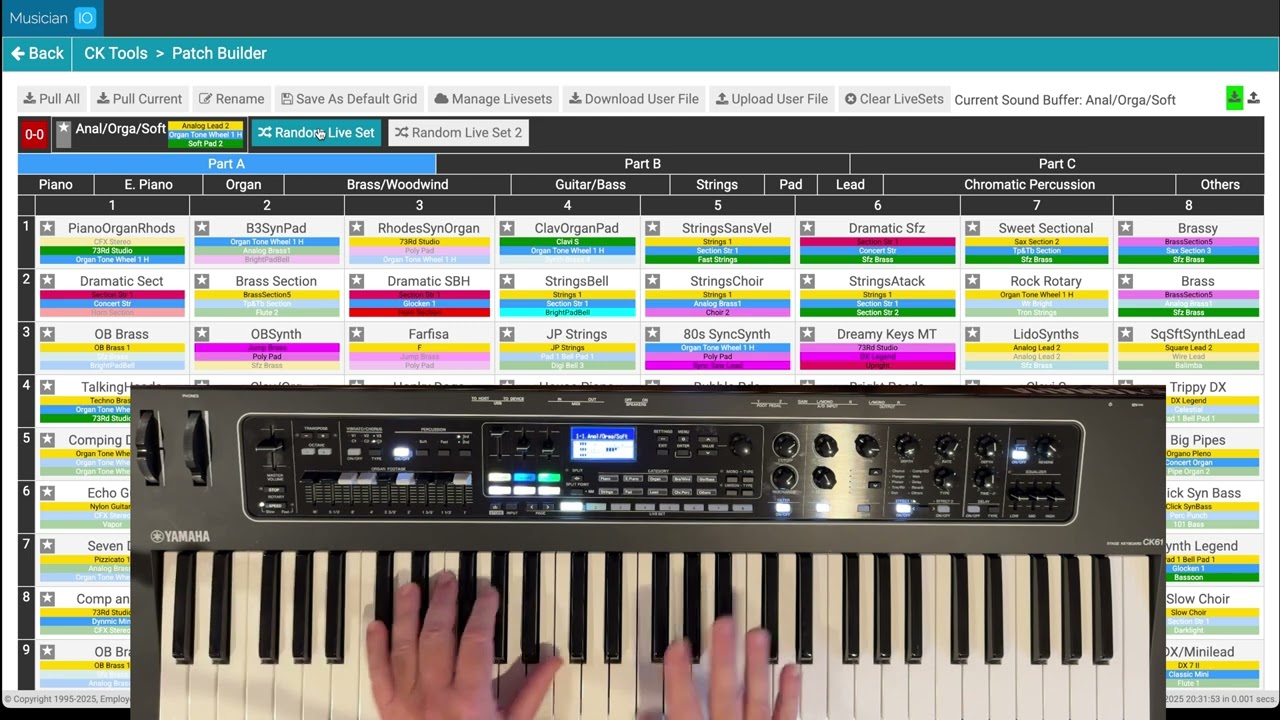Click the green Soft Pad 2 voice bar
The height and width of the screenshot is (720, 1280).
(205, 144)
